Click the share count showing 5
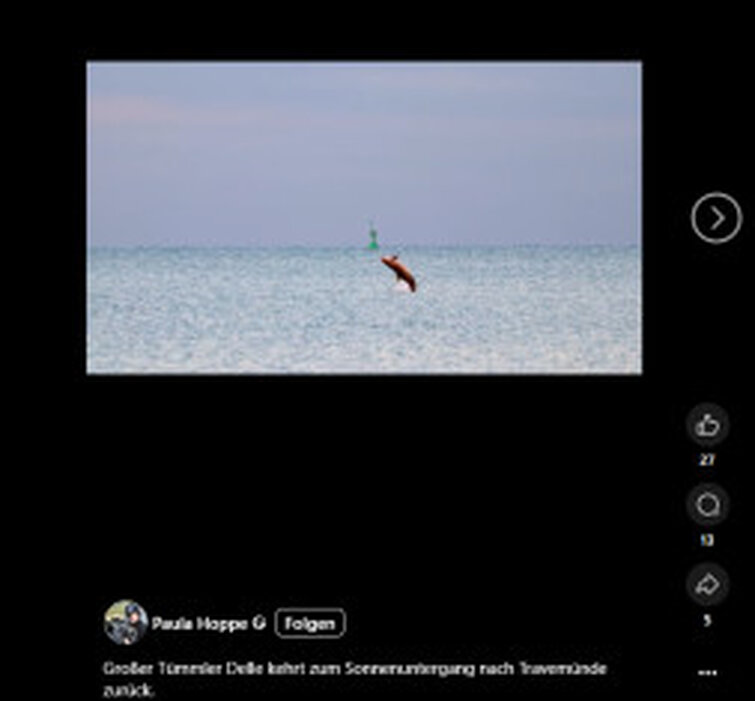The height and width of the screenshot is (701, 755). click(707, 620)
